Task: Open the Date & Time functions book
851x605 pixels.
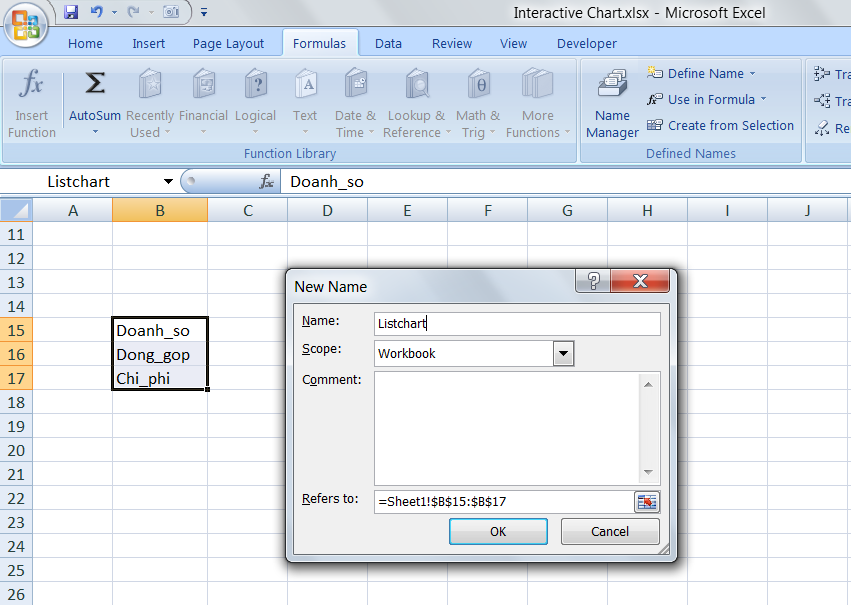Action: tap(356, 84)
